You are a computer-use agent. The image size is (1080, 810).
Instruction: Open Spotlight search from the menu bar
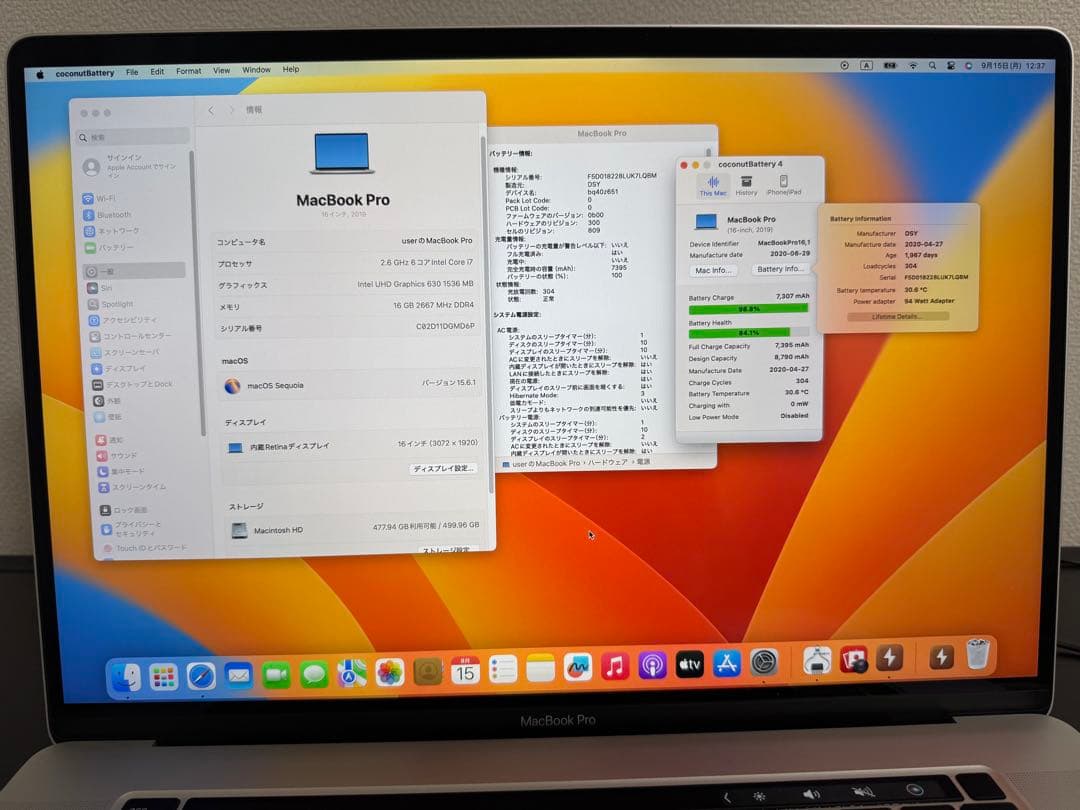tap(932, 65)
